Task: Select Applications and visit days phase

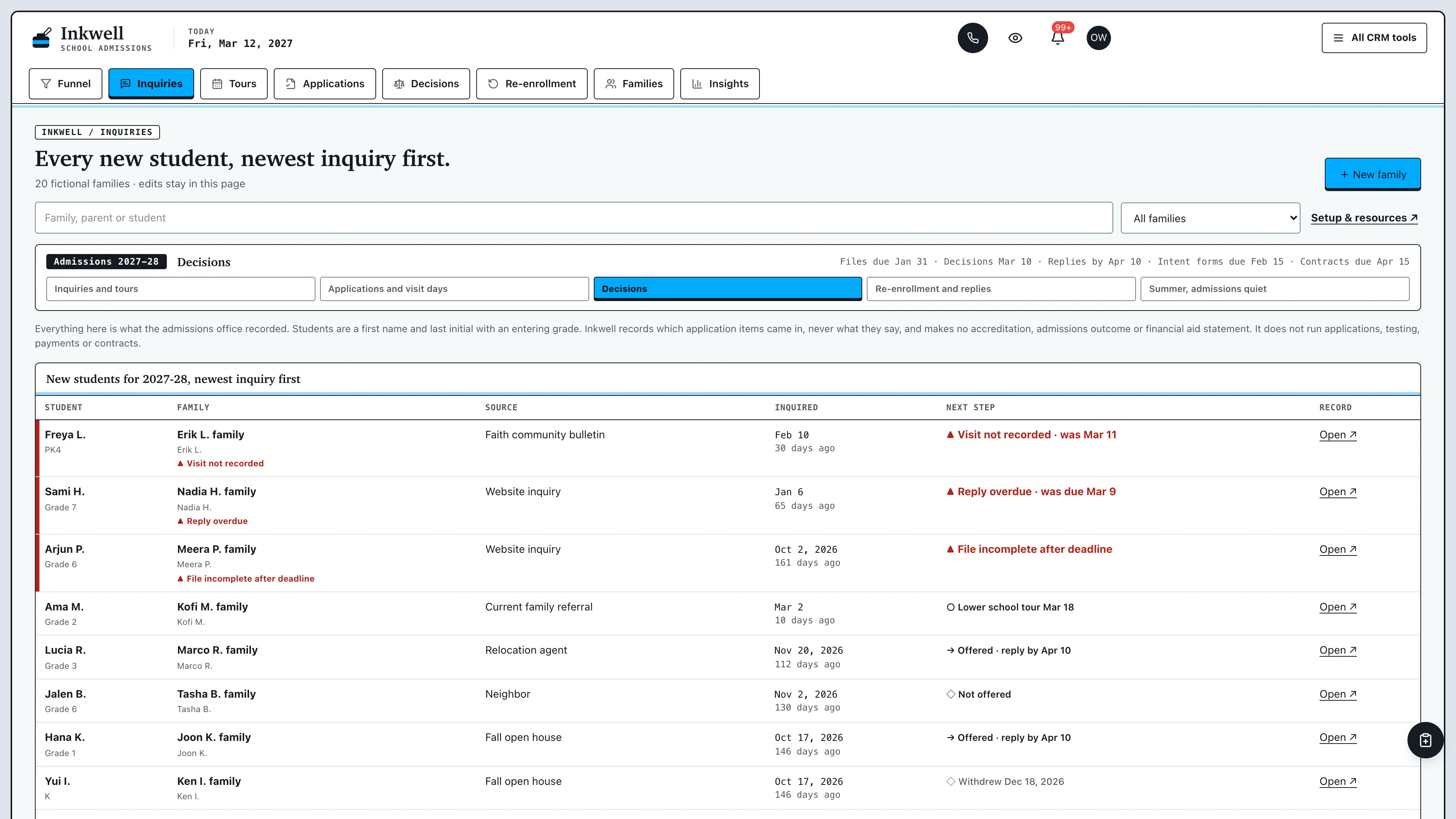Action: [x=455, y=289]
